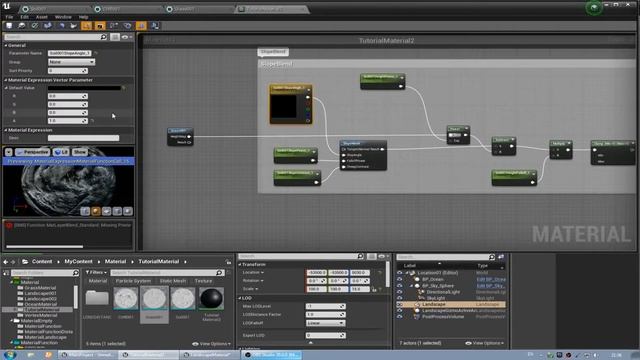Image resolution: width=640 pixels, height=360 pixels.
Task: Select the TutorialMaterial2 black sphere thumbnail
Action: pyautogui.click(x=211, y=298)
